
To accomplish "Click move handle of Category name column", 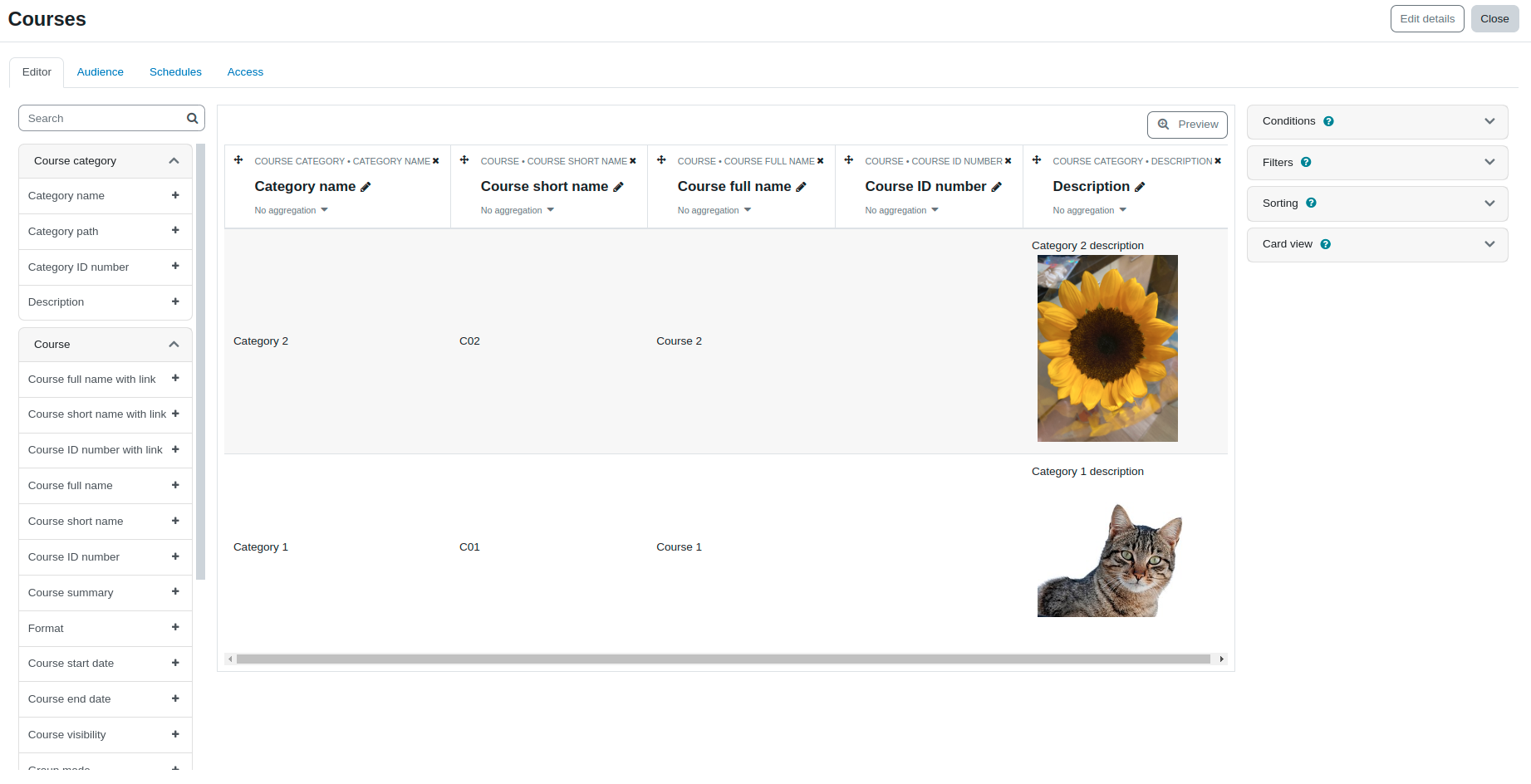I will pos(238,159).
